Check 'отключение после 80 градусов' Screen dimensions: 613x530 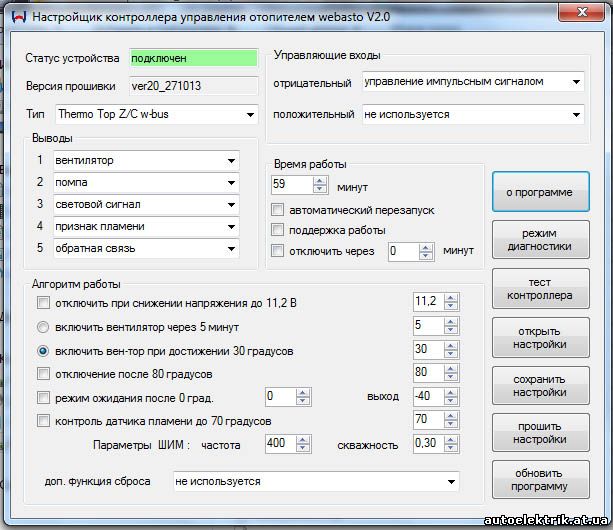[43, 374]
